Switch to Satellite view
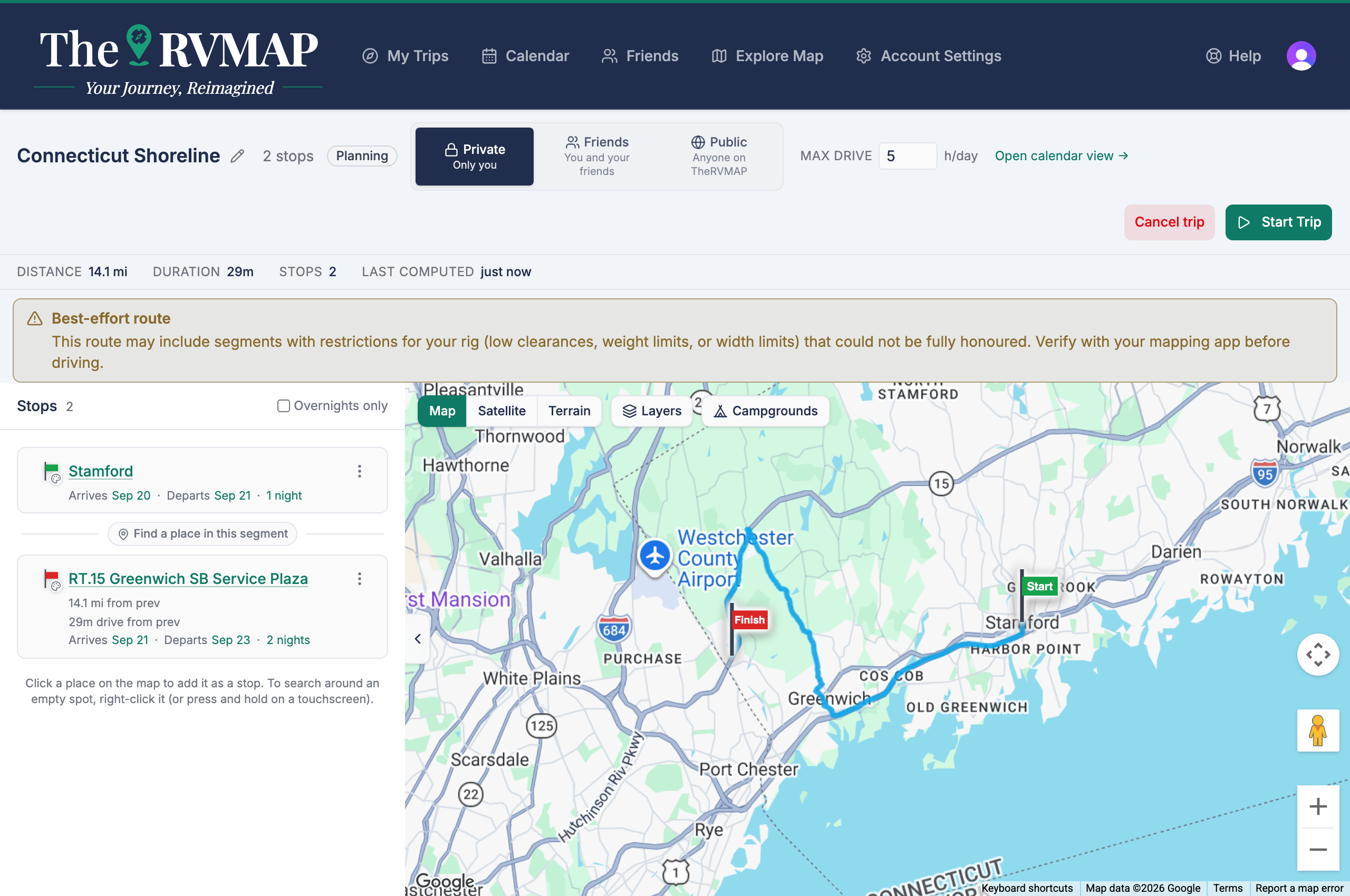This screenshot has width=1350, height=896. 502,411
